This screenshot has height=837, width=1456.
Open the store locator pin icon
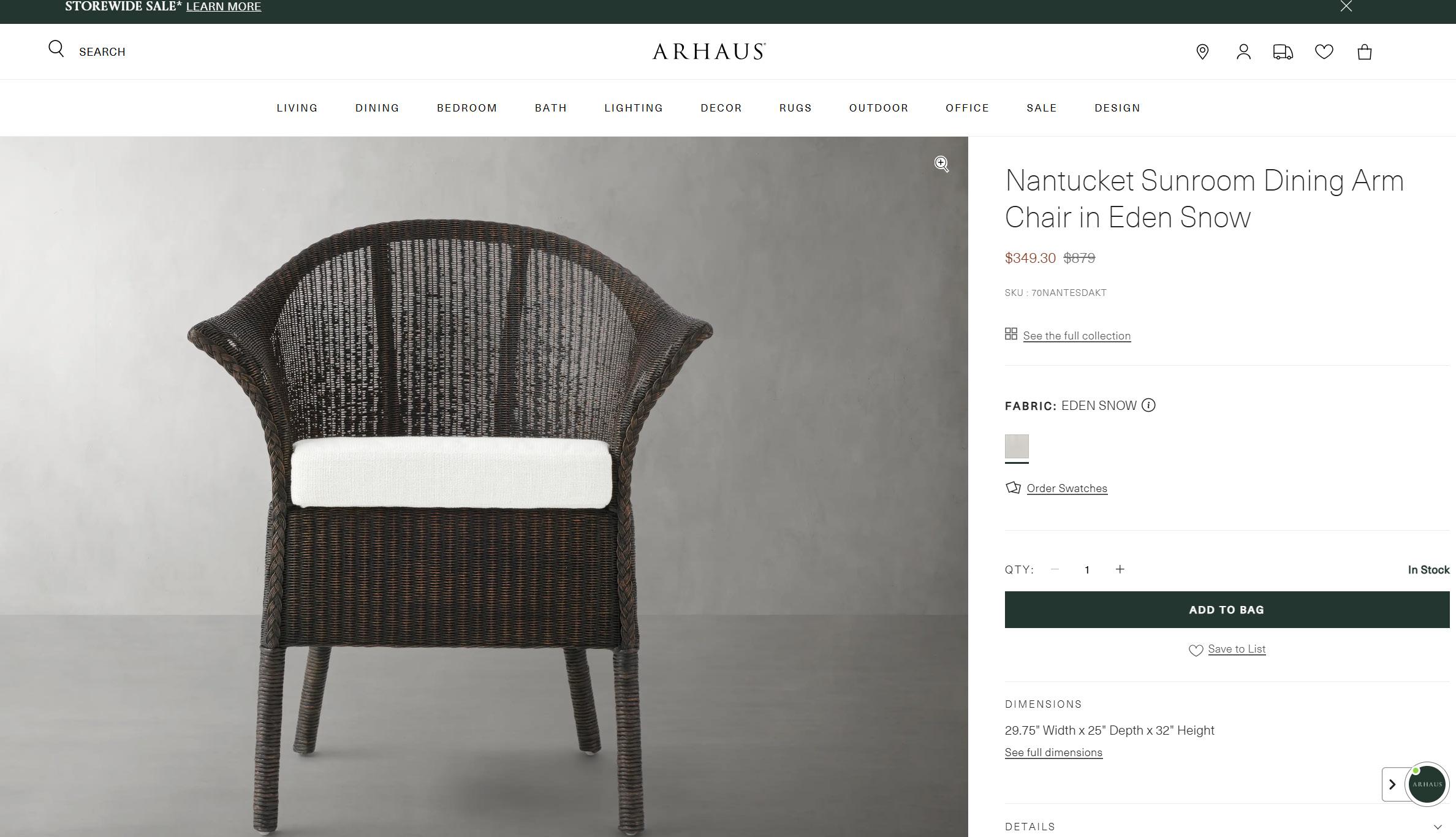pos(1202,52)
